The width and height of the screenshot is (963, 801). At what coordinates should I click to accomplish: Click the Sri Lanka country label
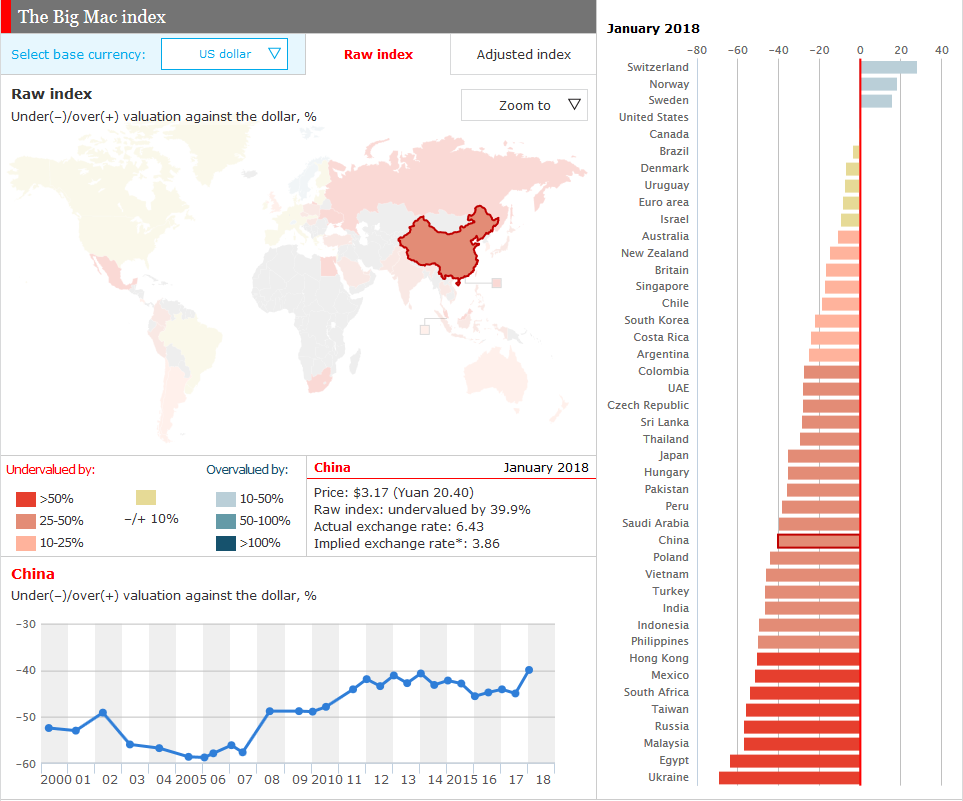665,422
